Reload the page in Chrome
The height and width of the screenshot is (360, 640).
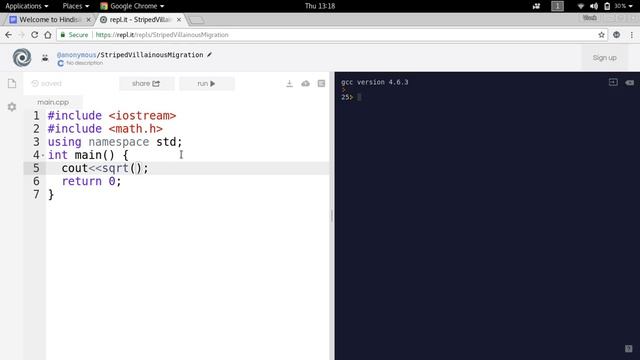pos(35,35)
